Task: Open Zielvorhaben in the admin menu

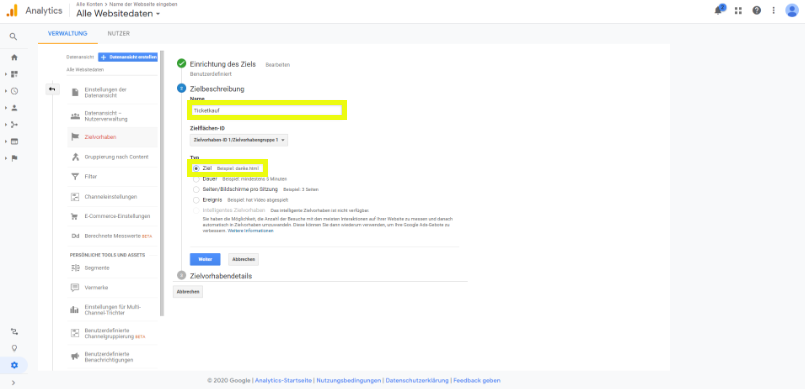Action: click(100, 137)
